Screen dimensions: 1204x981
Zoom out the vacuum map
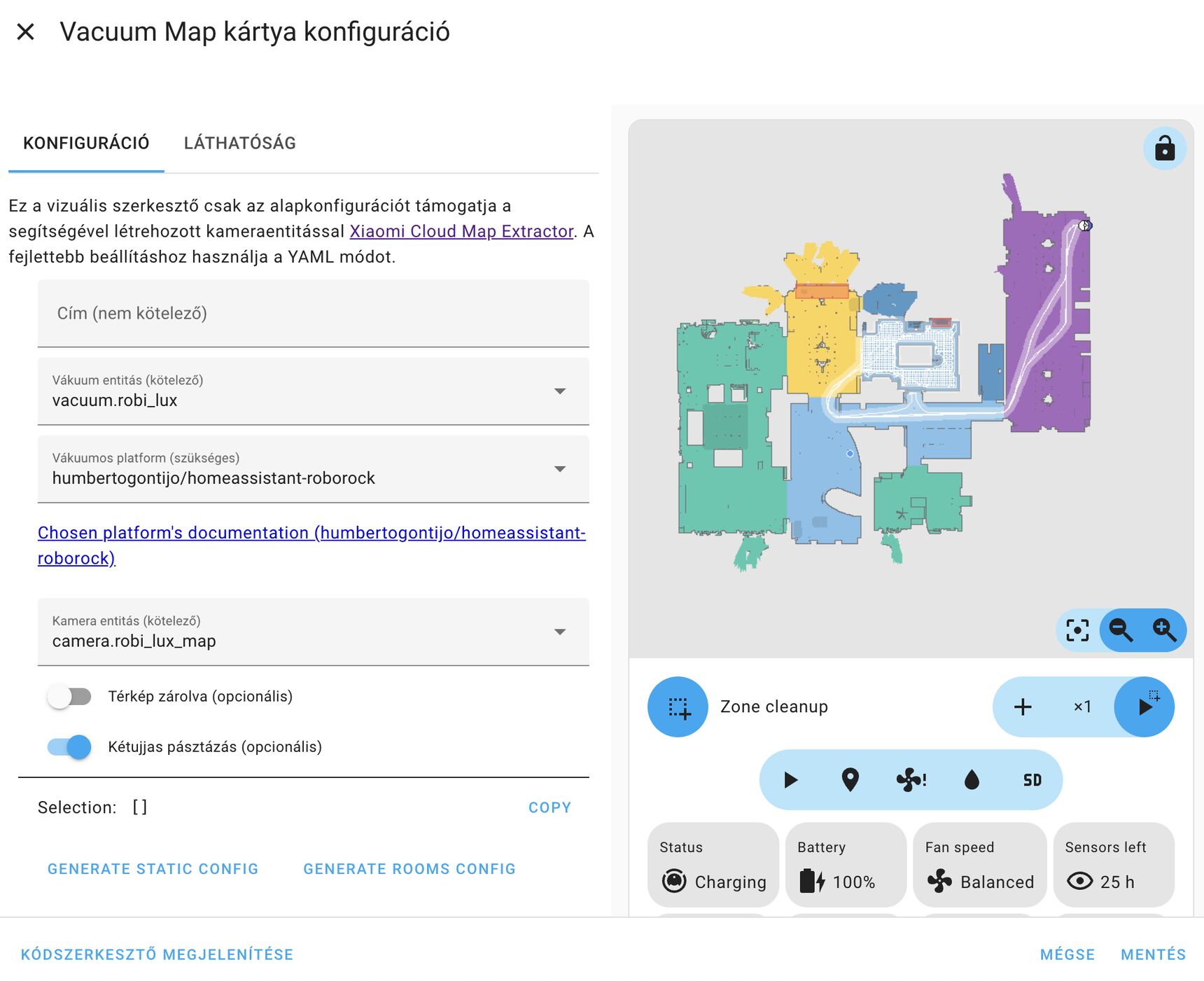tap(1121, 630)
